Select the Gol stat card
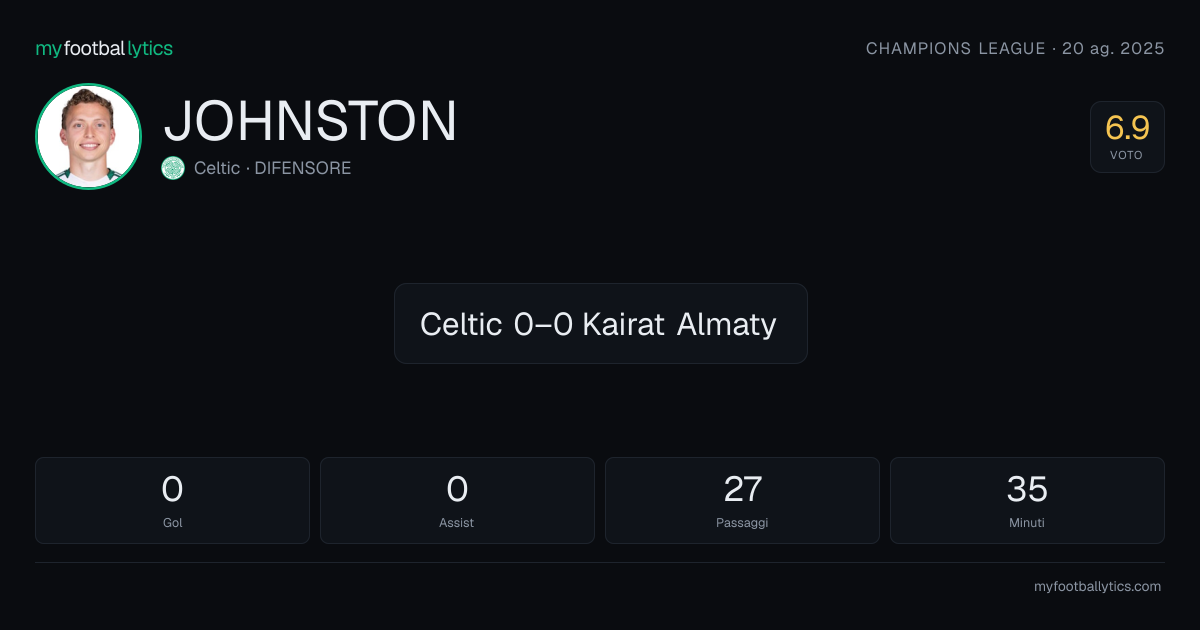Image resolution: width=1200 pixels, height=630 pixels. pos(172,500)
